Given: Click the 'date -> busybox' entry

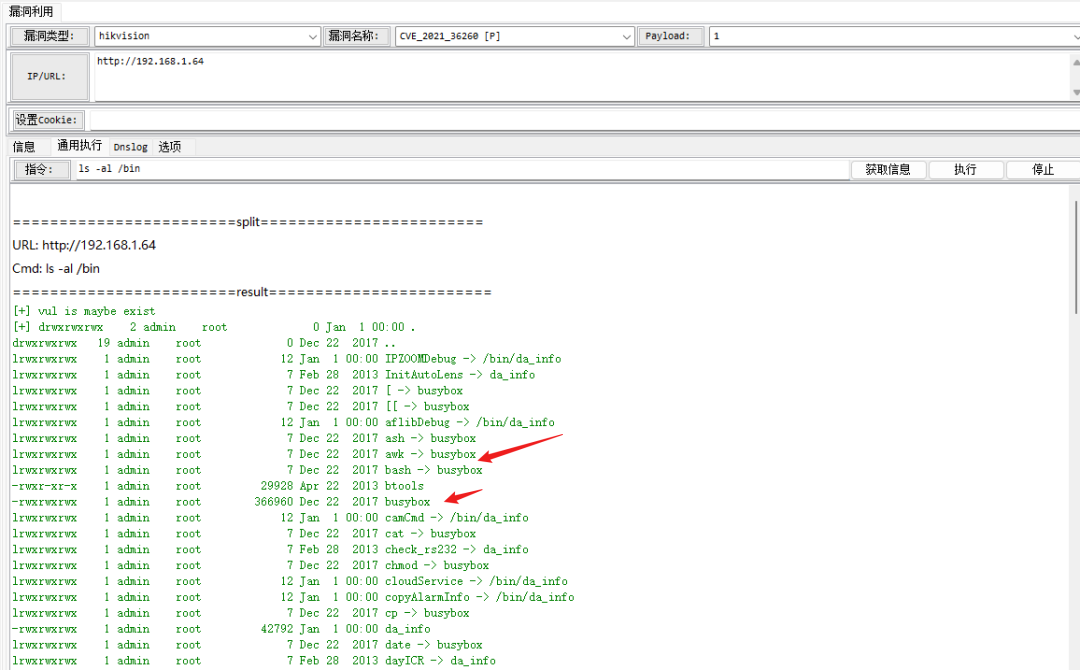Looking at the screenshot, I should 433,644.
